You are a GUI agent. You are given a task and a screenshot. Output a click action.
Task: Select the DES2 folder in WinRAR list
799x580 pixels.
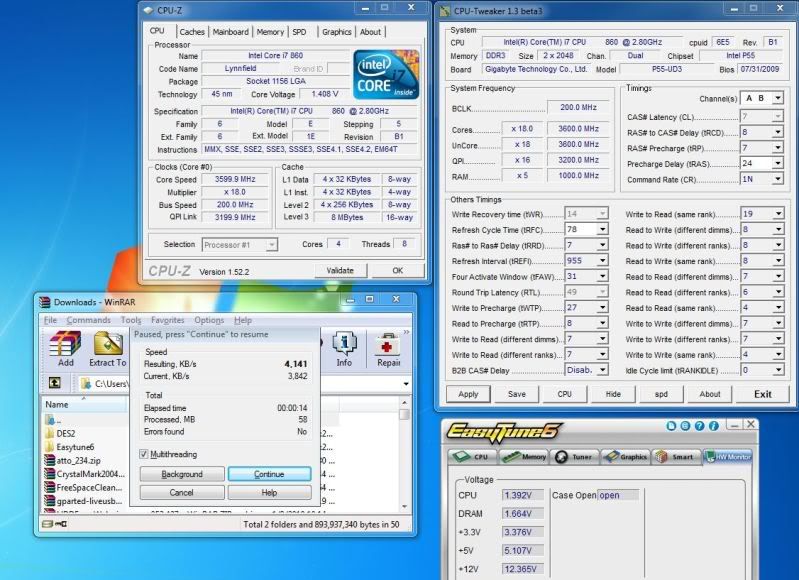60,433
